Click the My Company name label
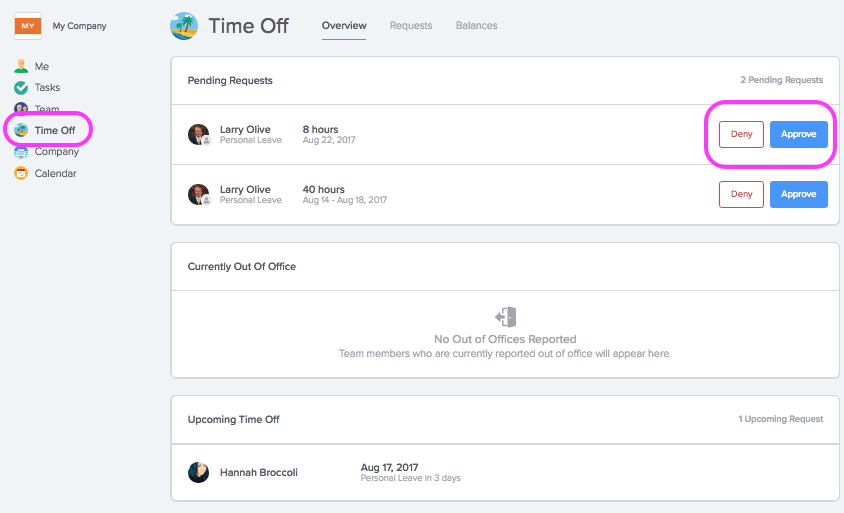844x513 pixels. [79, 26]
